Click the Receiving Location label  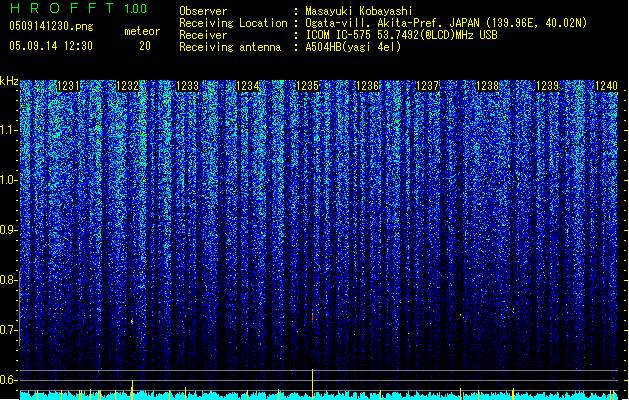coord(233,23)
